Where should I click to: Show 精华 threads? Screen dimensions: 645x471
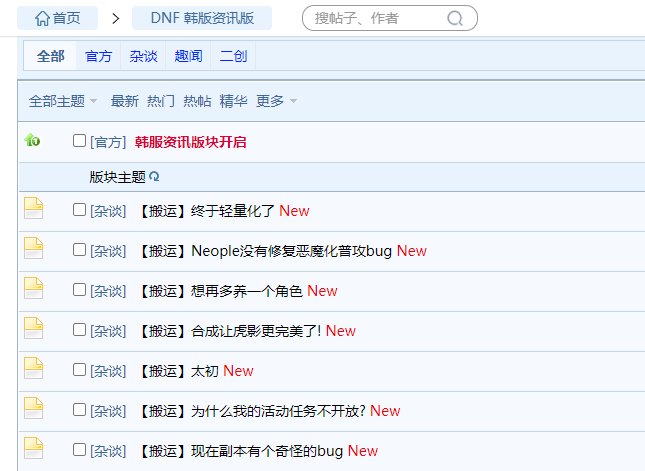coord(233,101)
